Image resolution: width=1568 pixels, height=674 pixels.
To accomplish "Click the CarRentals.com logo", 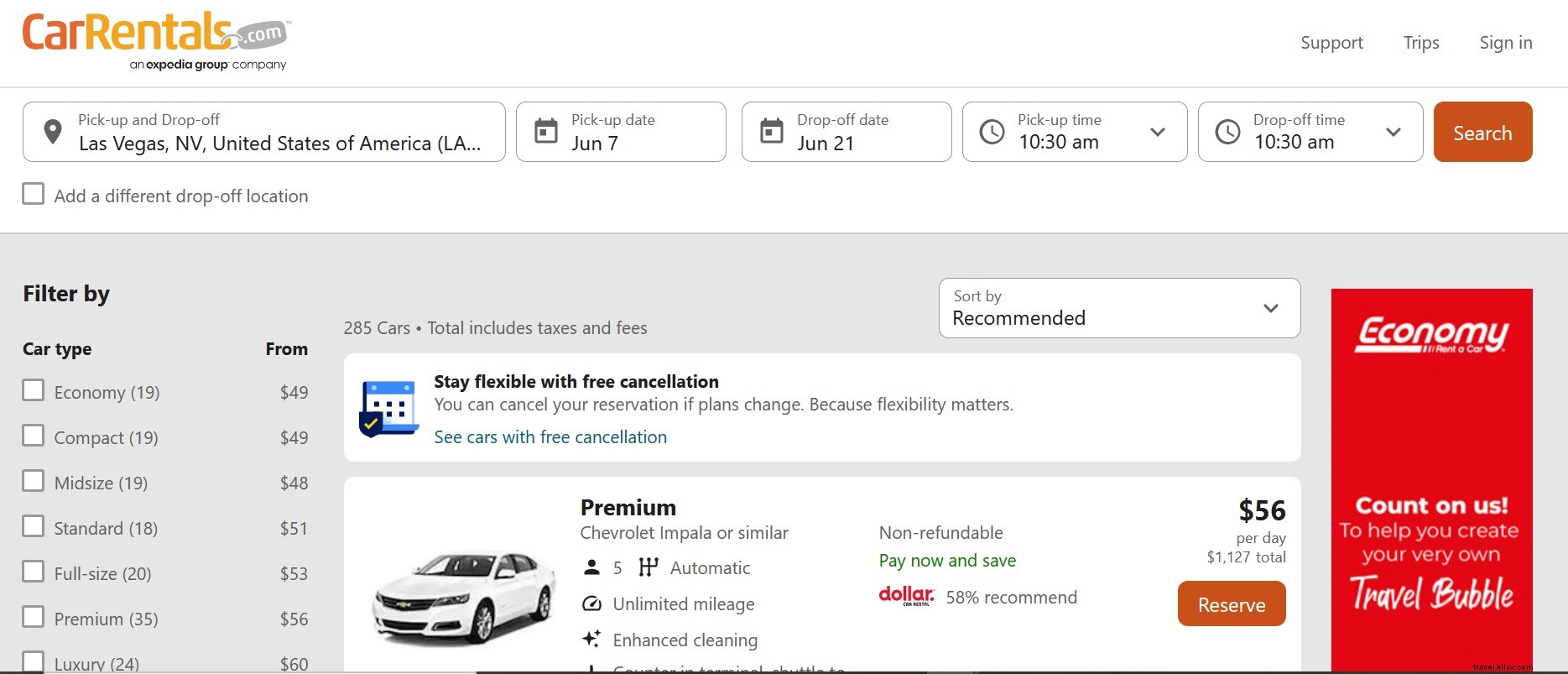I will coord(155,40).
